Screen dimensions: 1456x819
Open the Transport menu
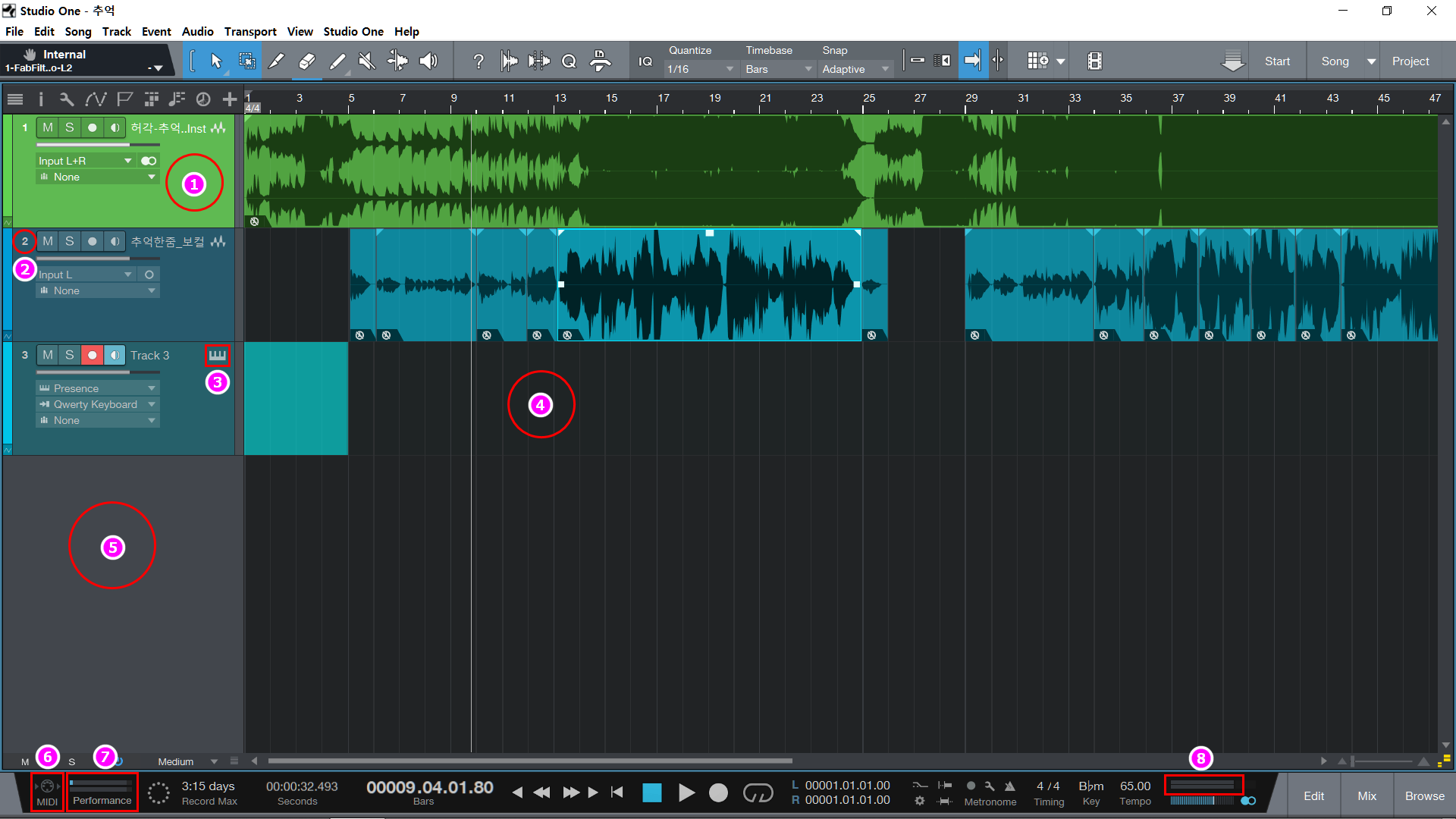(x=250, y=32)
